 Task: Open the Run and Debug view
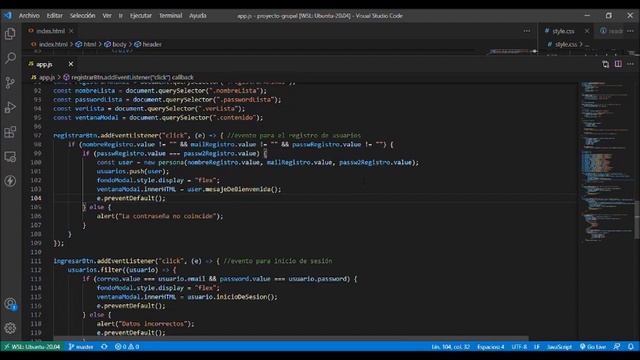(x=10, y=107)
